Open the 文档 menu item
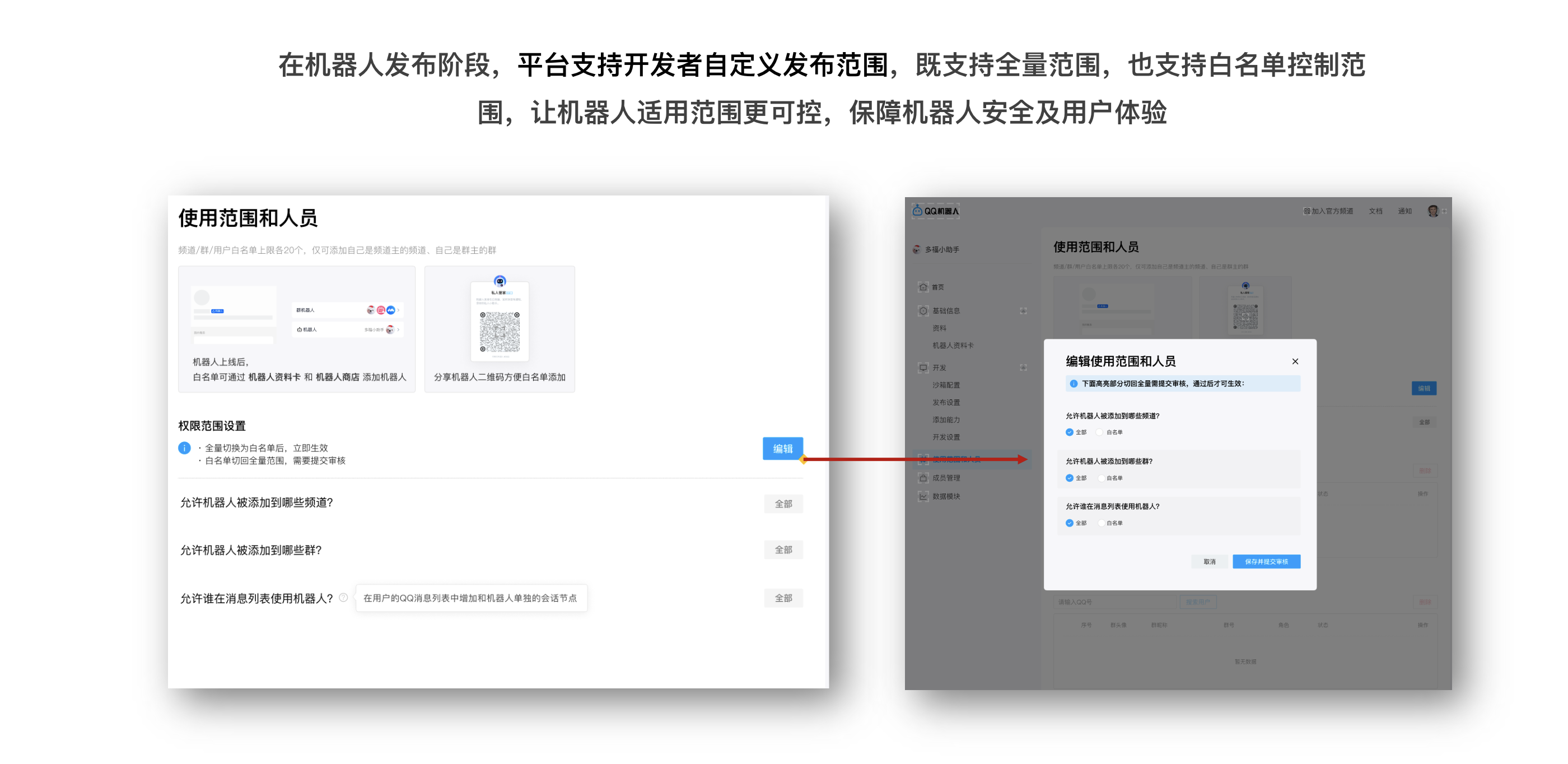 tap(1376, 210)
